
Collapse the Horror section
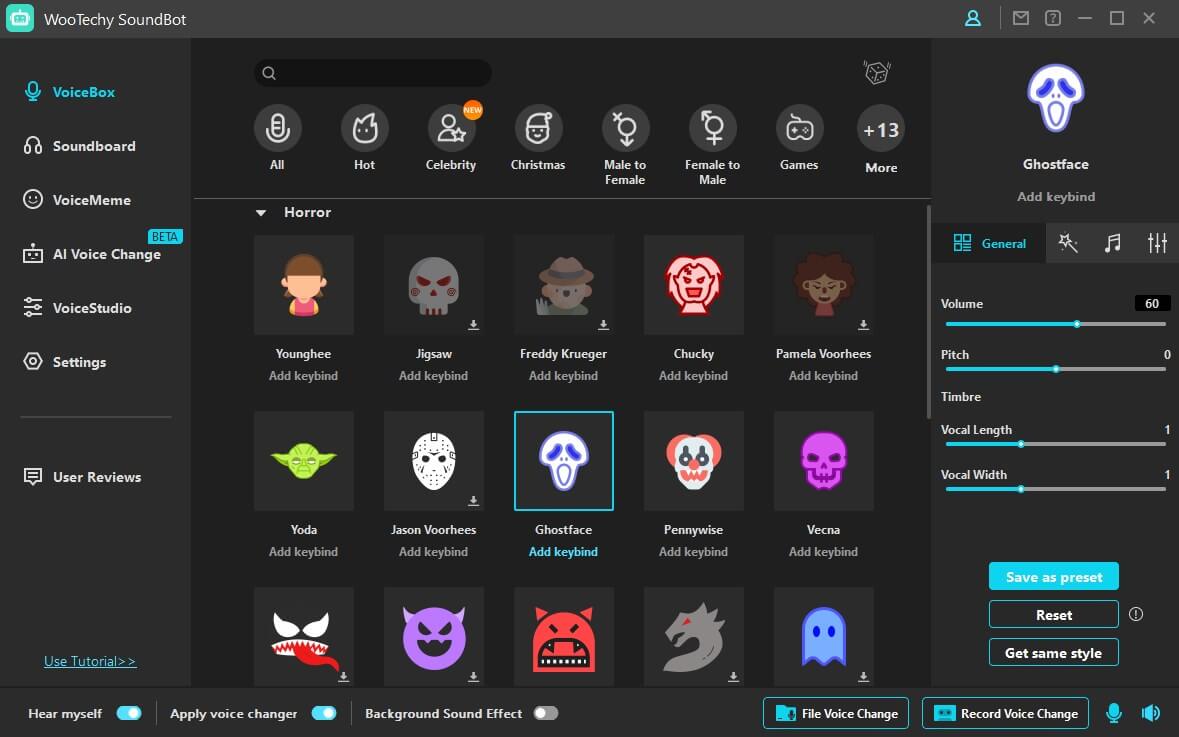click(261, 213)
